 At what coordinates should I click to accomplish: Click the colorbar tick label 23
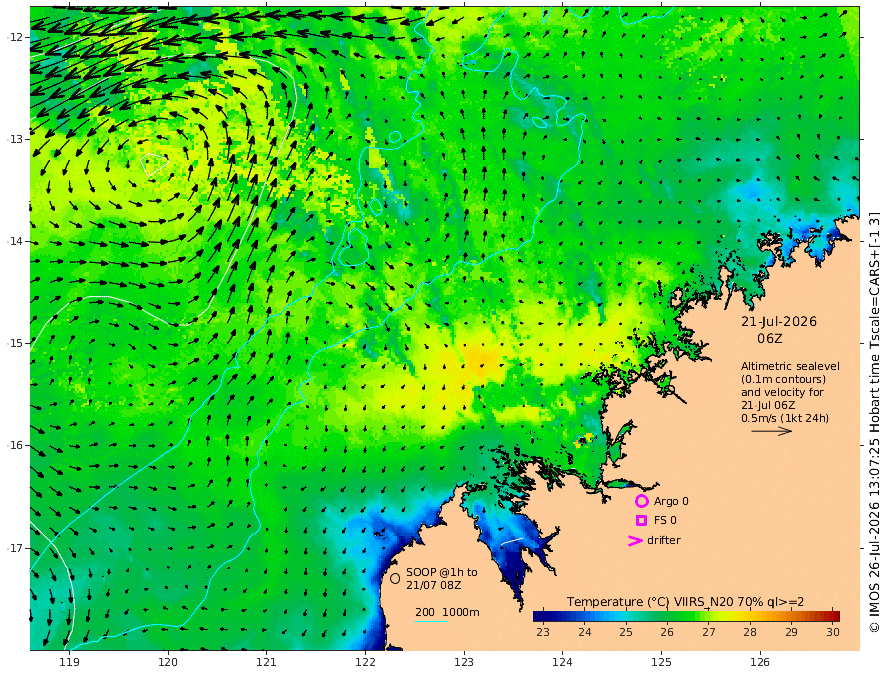tap(543, 632)
